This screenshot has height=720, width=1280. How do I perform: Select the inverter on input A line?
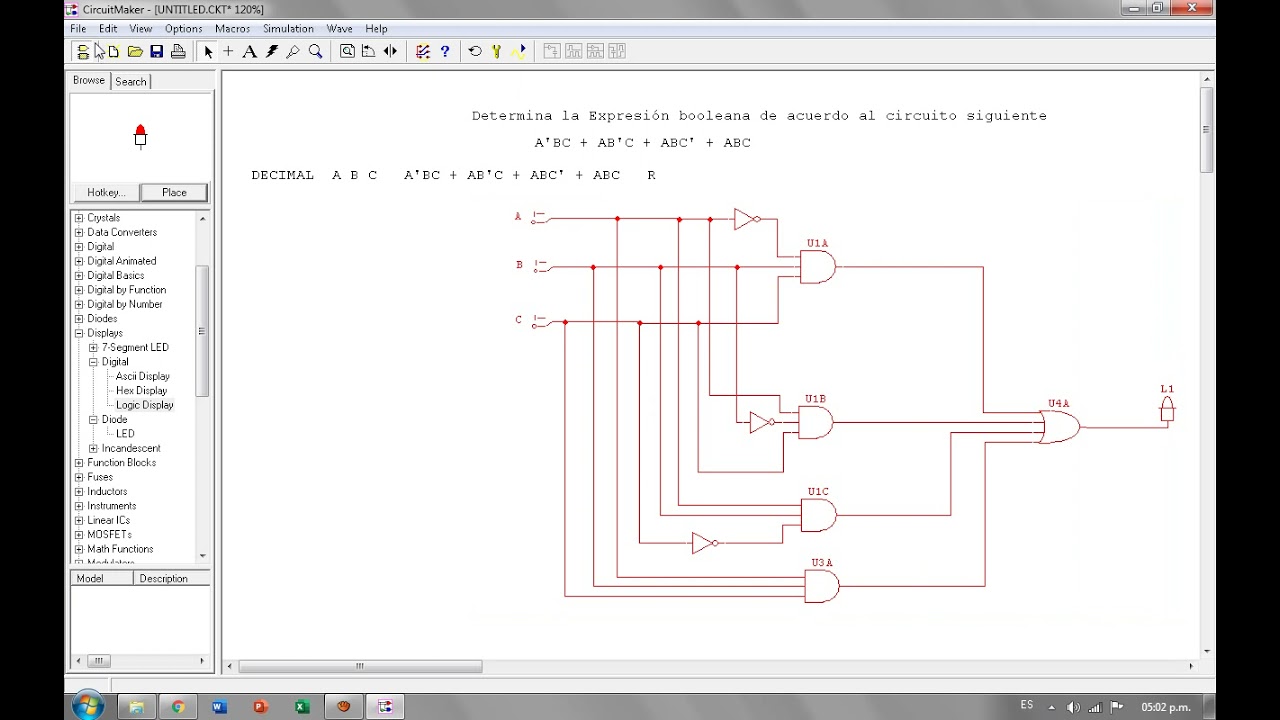click(747, 219)
